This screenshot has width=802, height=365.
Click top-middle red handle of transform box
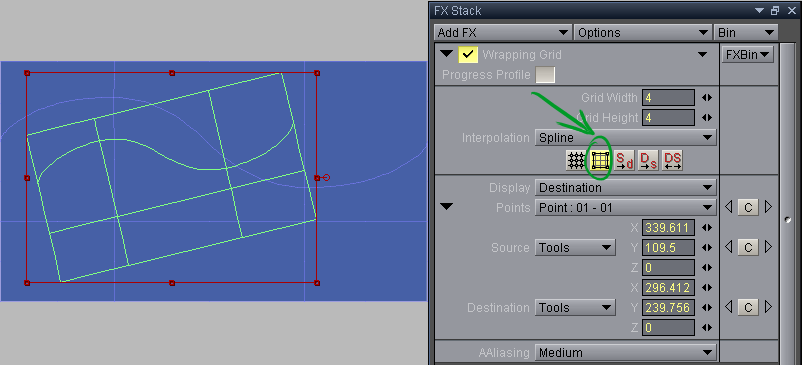click(172, 73)
